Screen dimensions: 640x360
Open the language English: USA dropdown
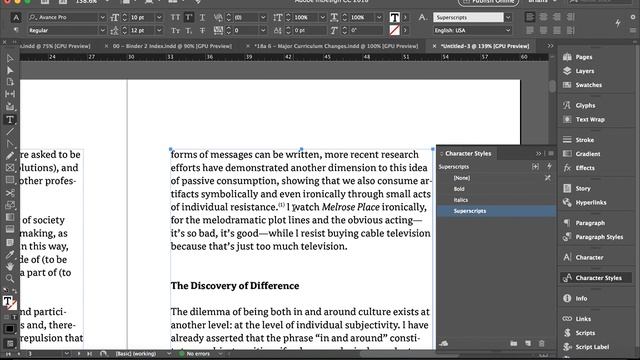(x=508, y=30)
